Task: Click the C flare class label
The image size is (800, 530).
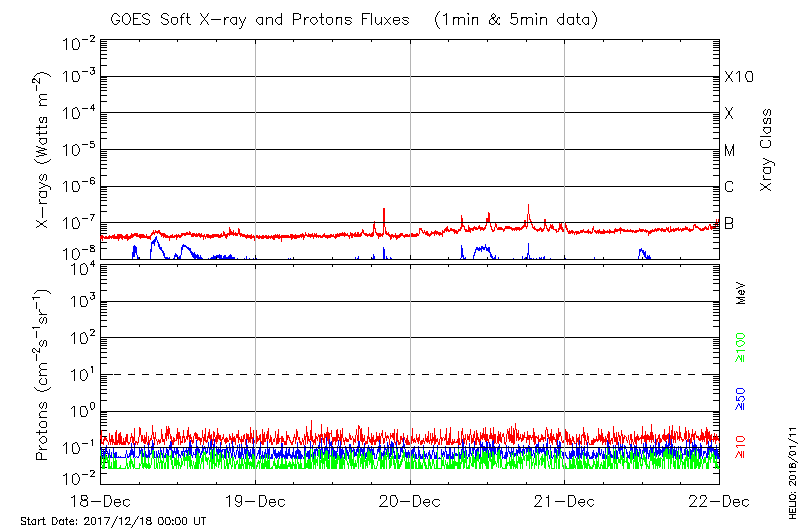Action: click(x=730, y=187)
